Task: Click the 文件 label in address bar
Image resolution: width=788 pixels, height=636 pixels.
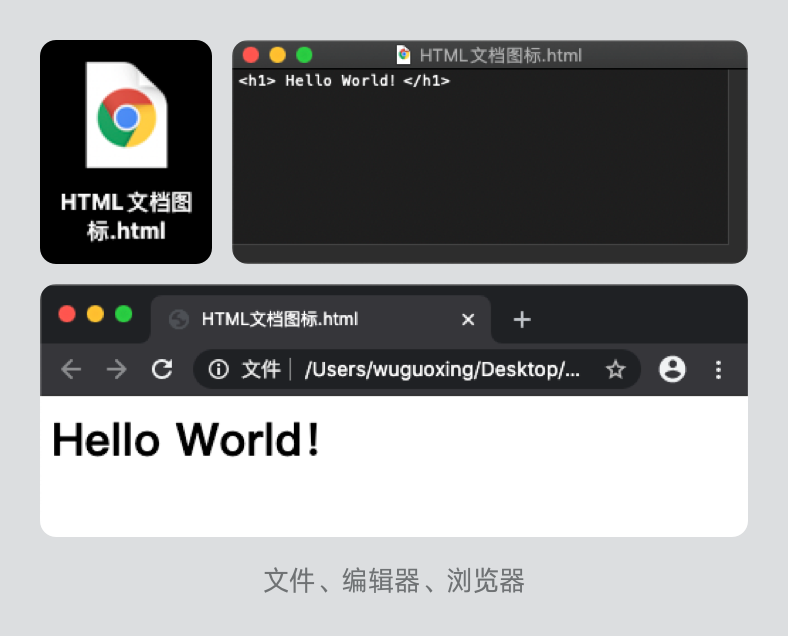Action: (x=261, y=369)
